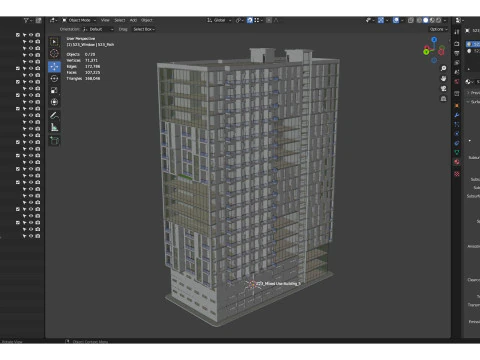Select the highlighted first material slot
Screen dimensions: 480x360
coord(473,44)
